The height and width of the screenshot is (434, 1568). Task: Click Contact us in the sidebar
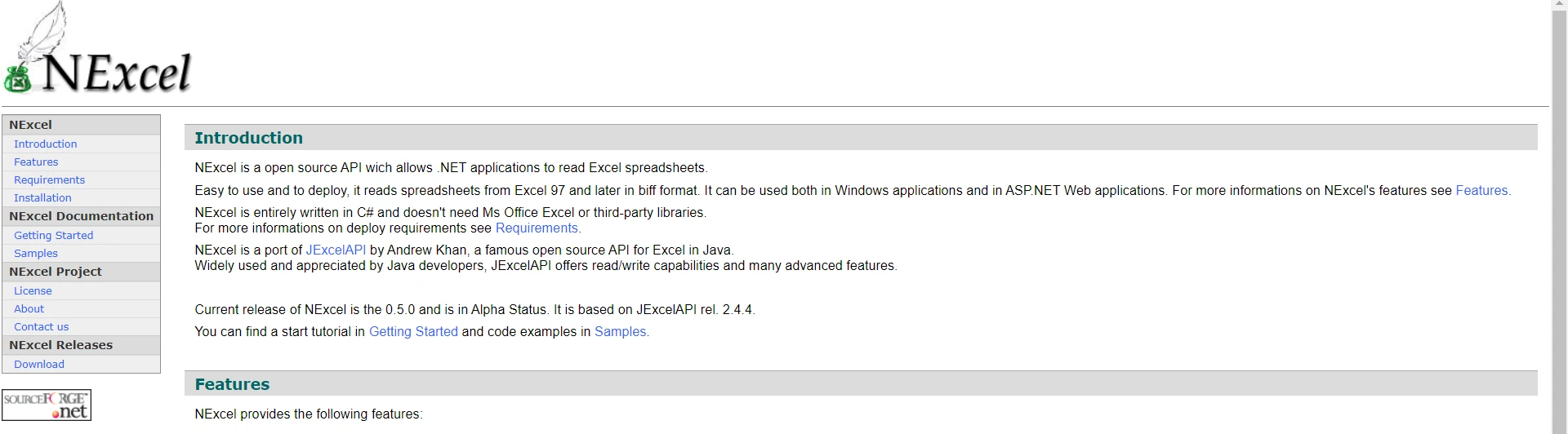tap(41, 326)
